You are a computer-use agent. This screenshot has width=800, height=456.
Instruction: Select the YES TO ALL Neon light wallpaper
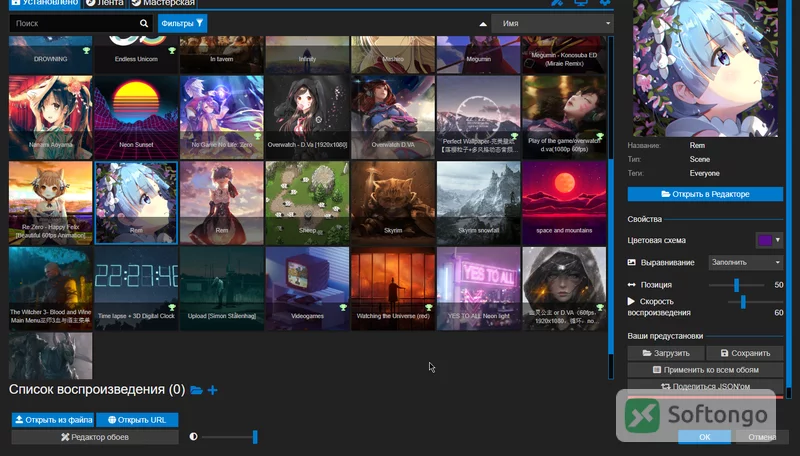(x=479, y=289)
